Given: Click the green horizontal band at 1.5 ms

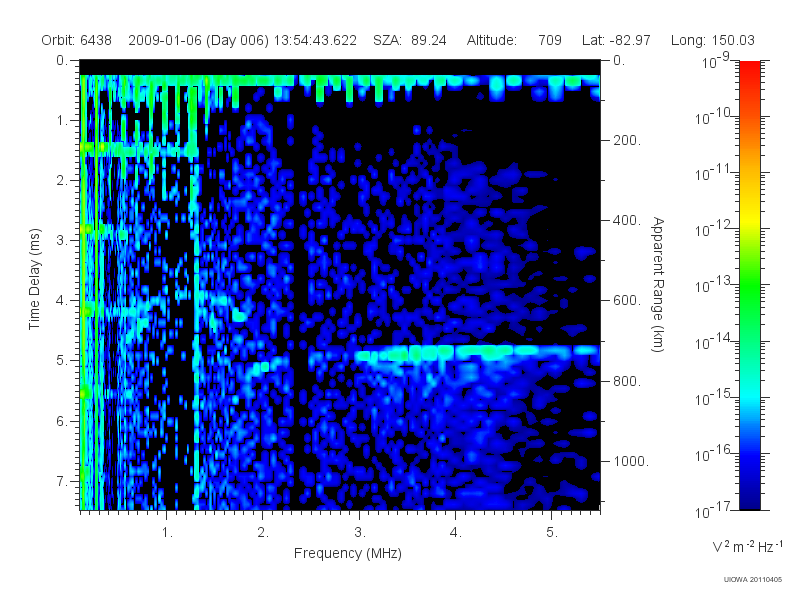Looking at the screenshot, I should [139, 151].
